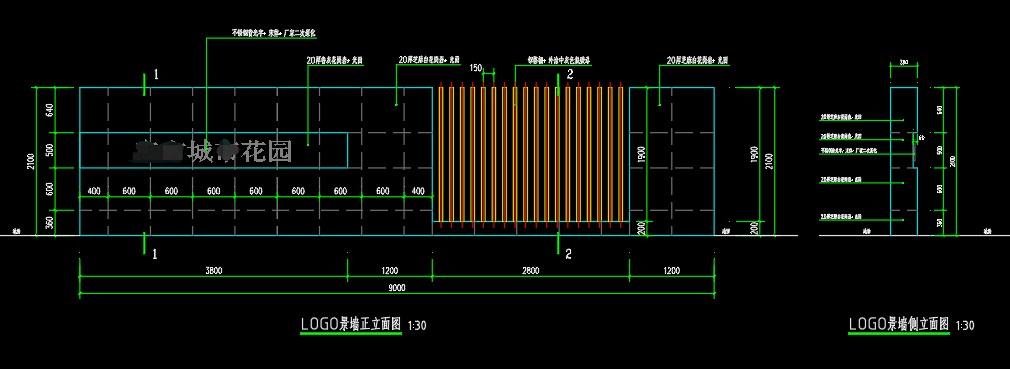1010x369 pixels.
Task: Click the 200 dimension at right wall base
Action: pyautogui.click(x=642, y=227)
